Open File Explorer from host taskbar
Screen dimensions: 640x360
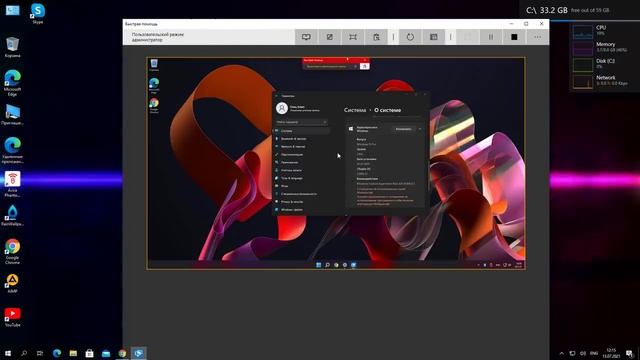pos(73,353)
